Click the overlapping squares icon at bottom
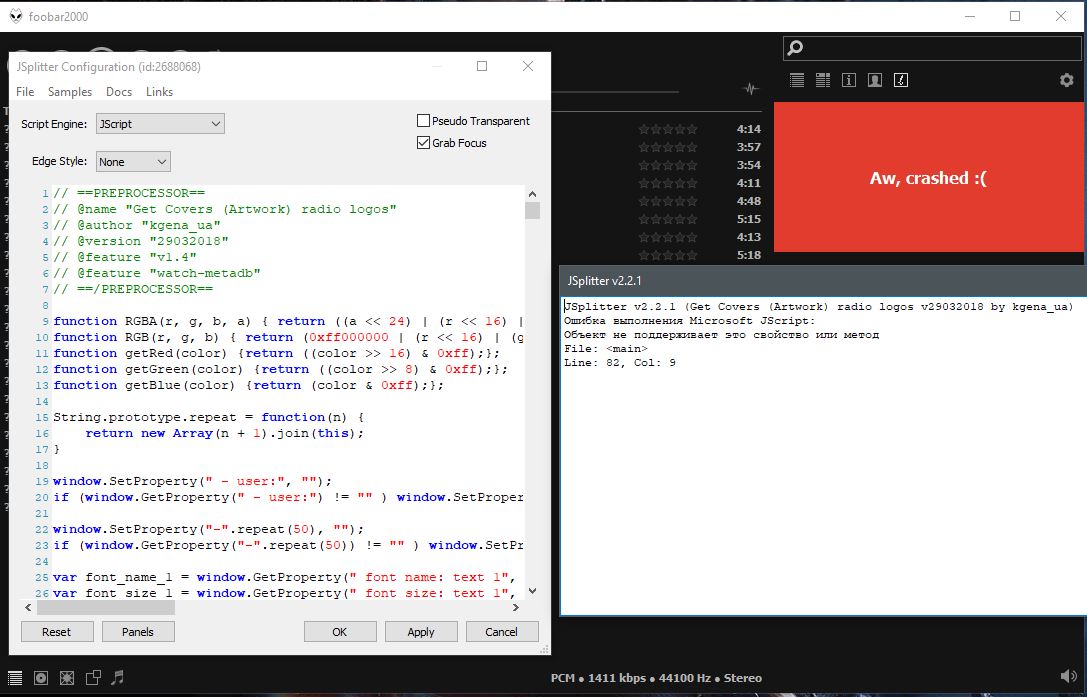Screen dimensions: 1087x697 click(x=93, y=678)
